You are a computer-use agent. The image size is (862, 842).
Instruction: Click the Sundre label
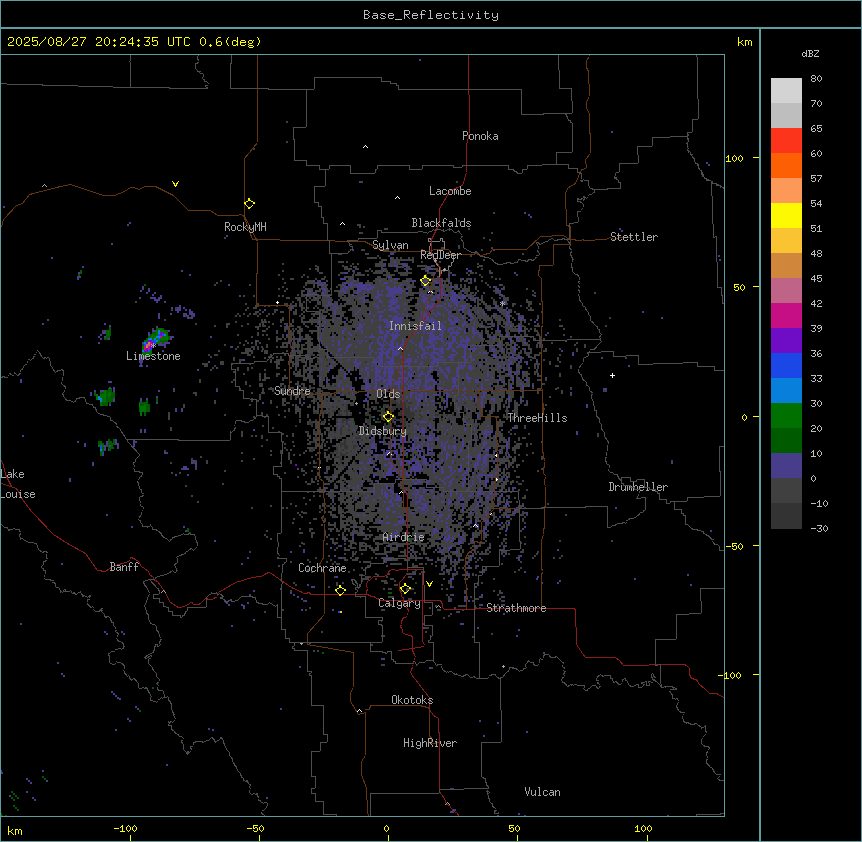(x=292, y=391)
